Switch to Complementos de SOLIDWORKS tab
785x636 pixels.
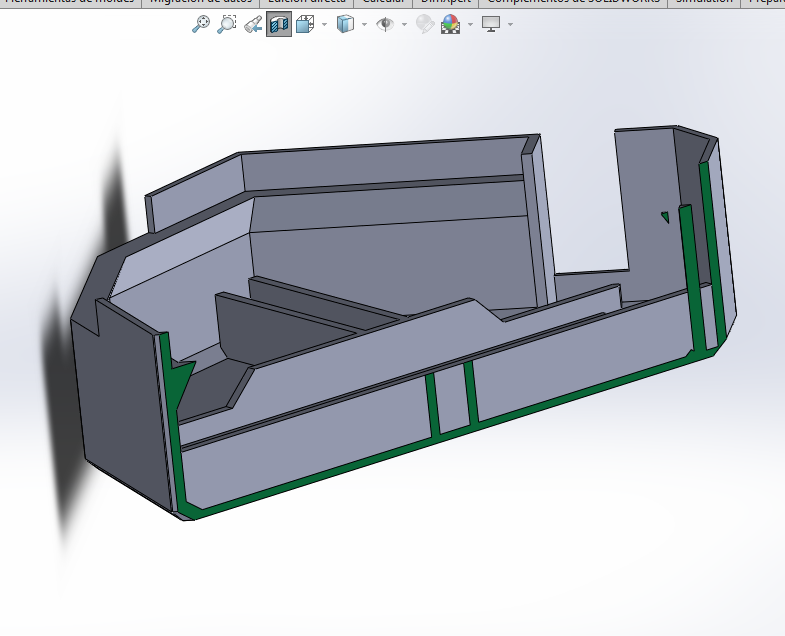(x=573, y=3)
